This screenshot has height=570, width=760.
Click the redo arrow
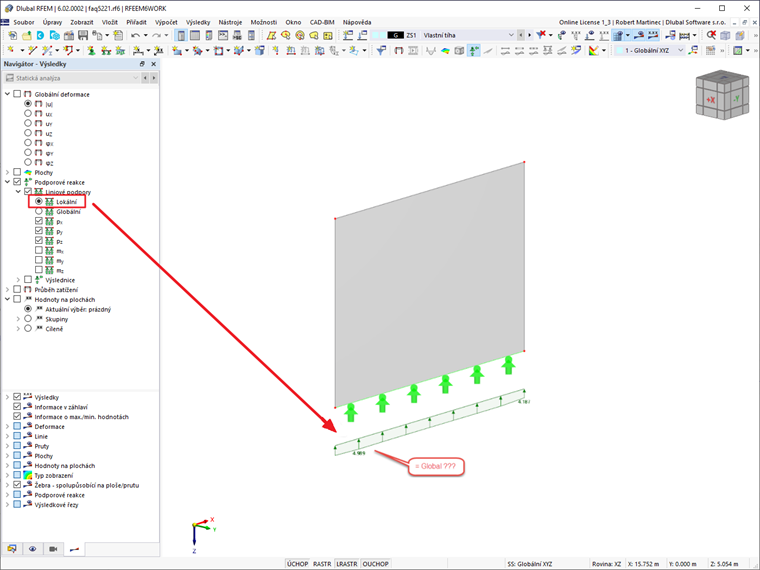click(x=156, y=35)
